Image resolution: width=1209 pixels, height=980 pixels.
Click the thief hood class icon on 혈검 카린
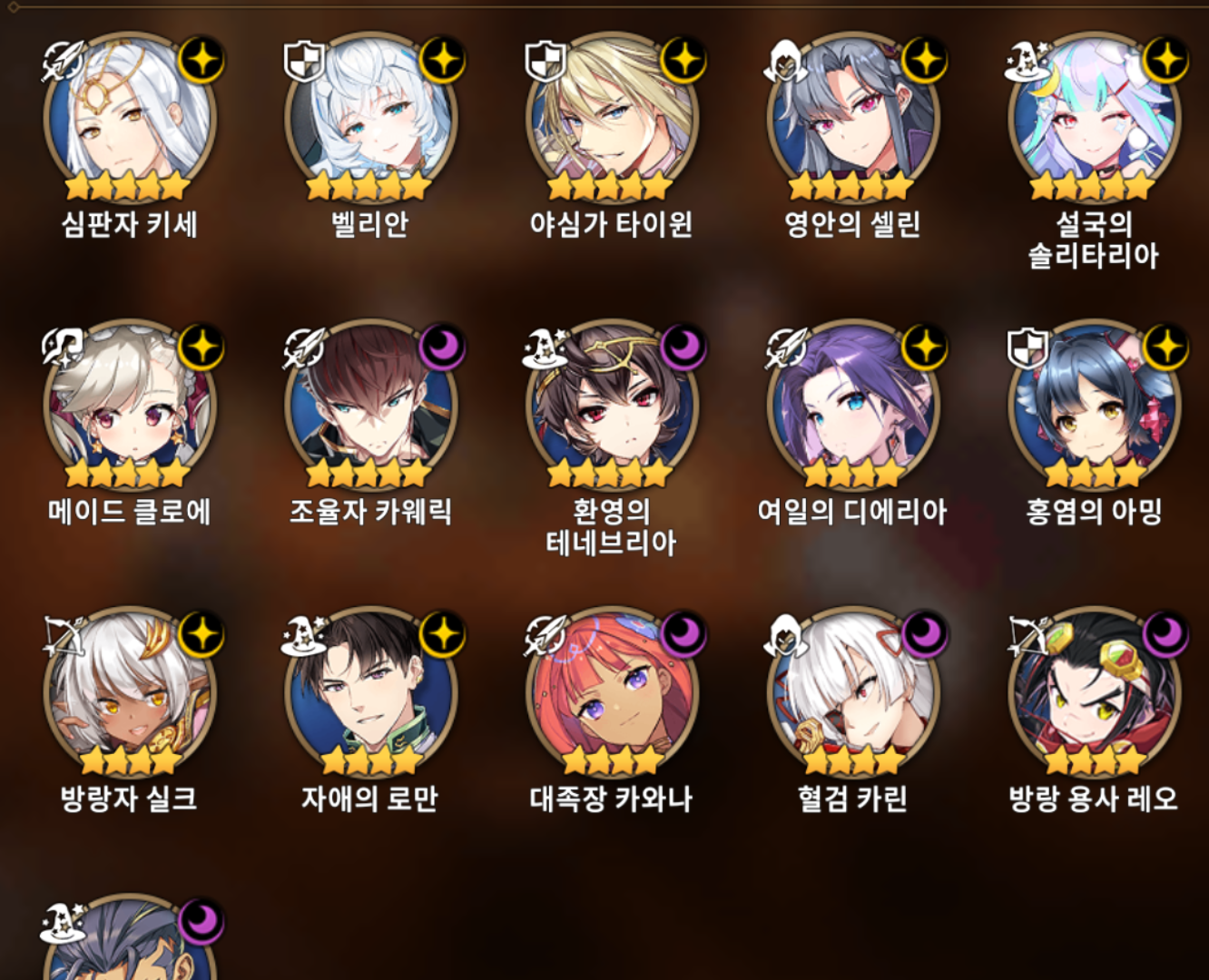[786, 635]
